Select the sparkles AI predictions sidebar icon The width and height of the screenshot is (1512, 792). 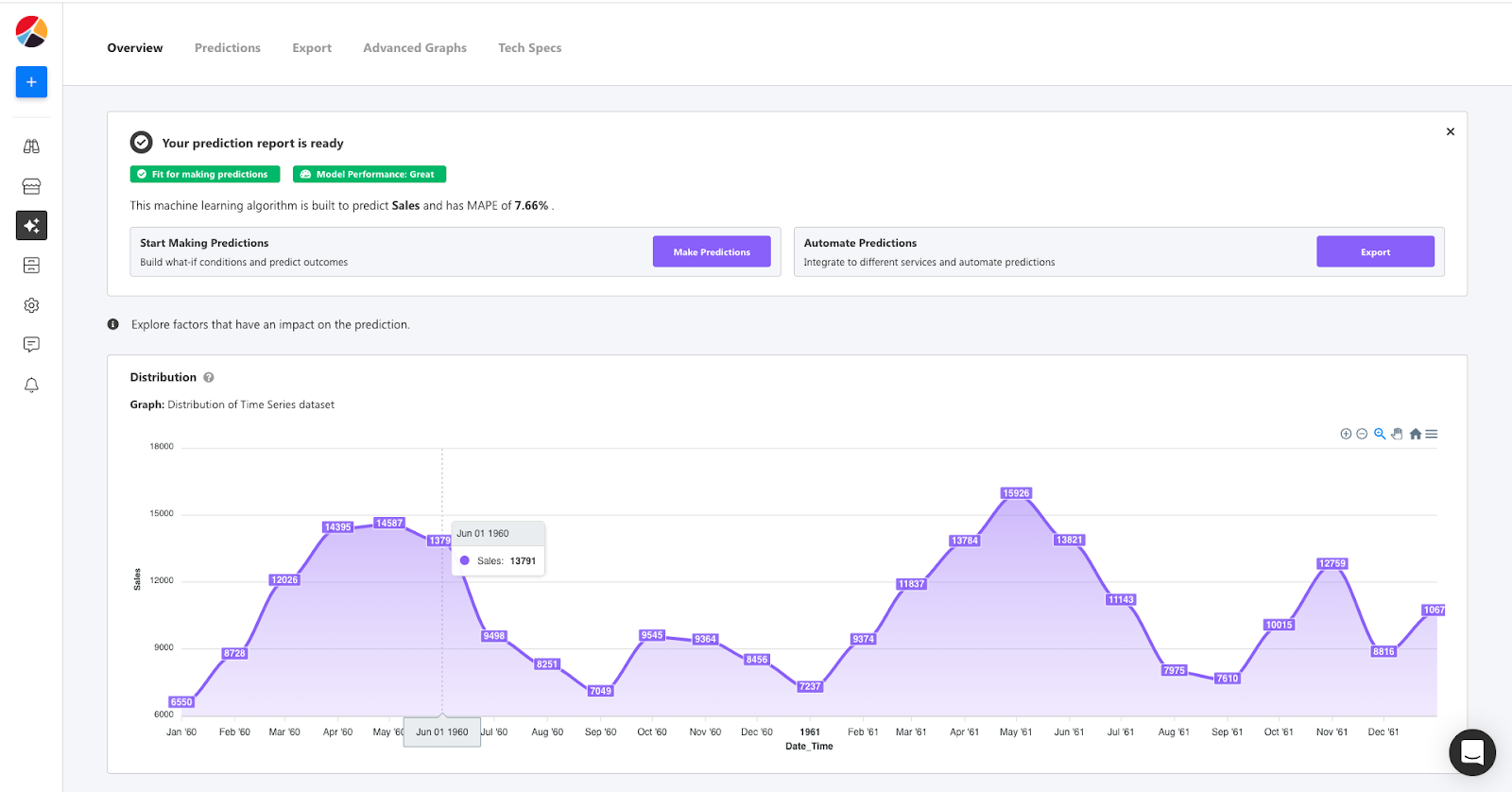(31, 225)
